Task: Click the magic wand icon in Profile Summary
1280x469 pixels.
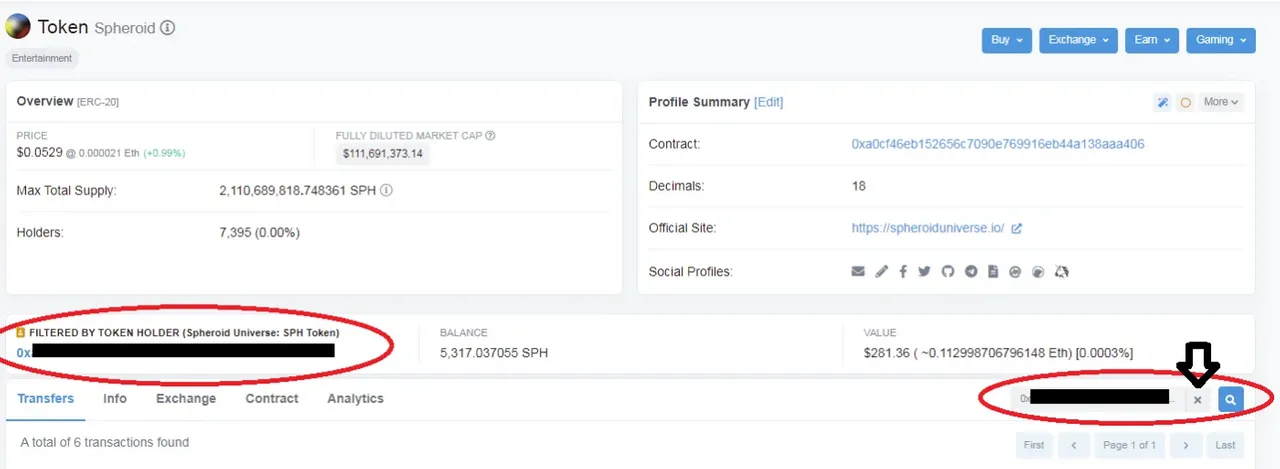Action: pyautogui.click(x=1162, y=102)
